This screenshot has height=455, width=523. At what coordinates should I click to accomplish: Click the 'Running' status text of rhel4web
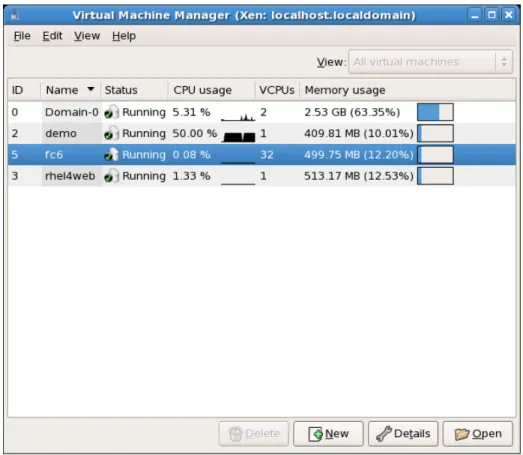[144, 176]
